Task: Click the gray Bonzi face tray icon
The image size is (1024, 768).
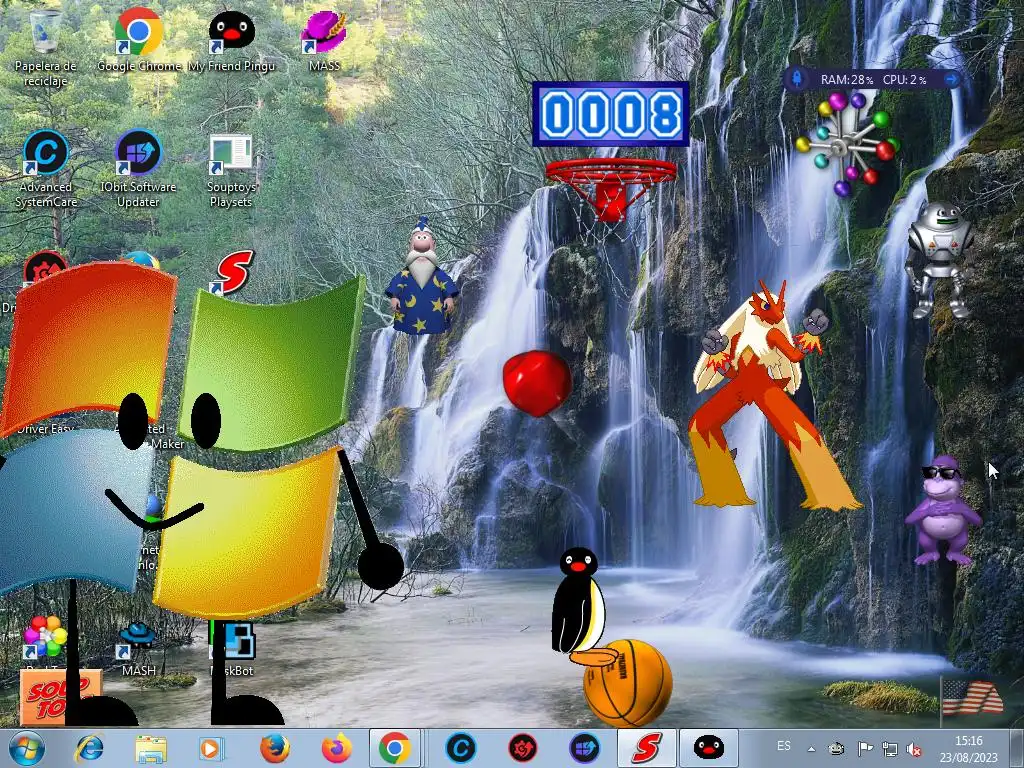Action: click(x=837, y=749)
